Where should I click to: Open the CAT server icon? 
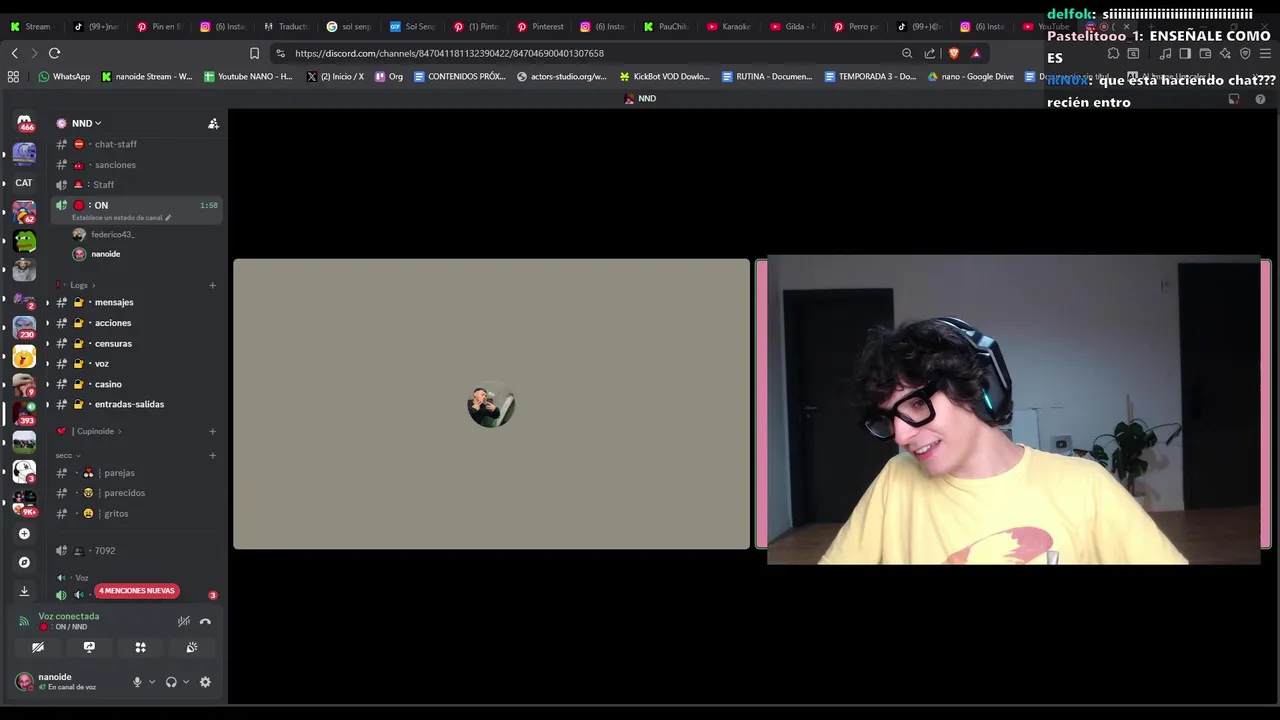click(24, 183)
